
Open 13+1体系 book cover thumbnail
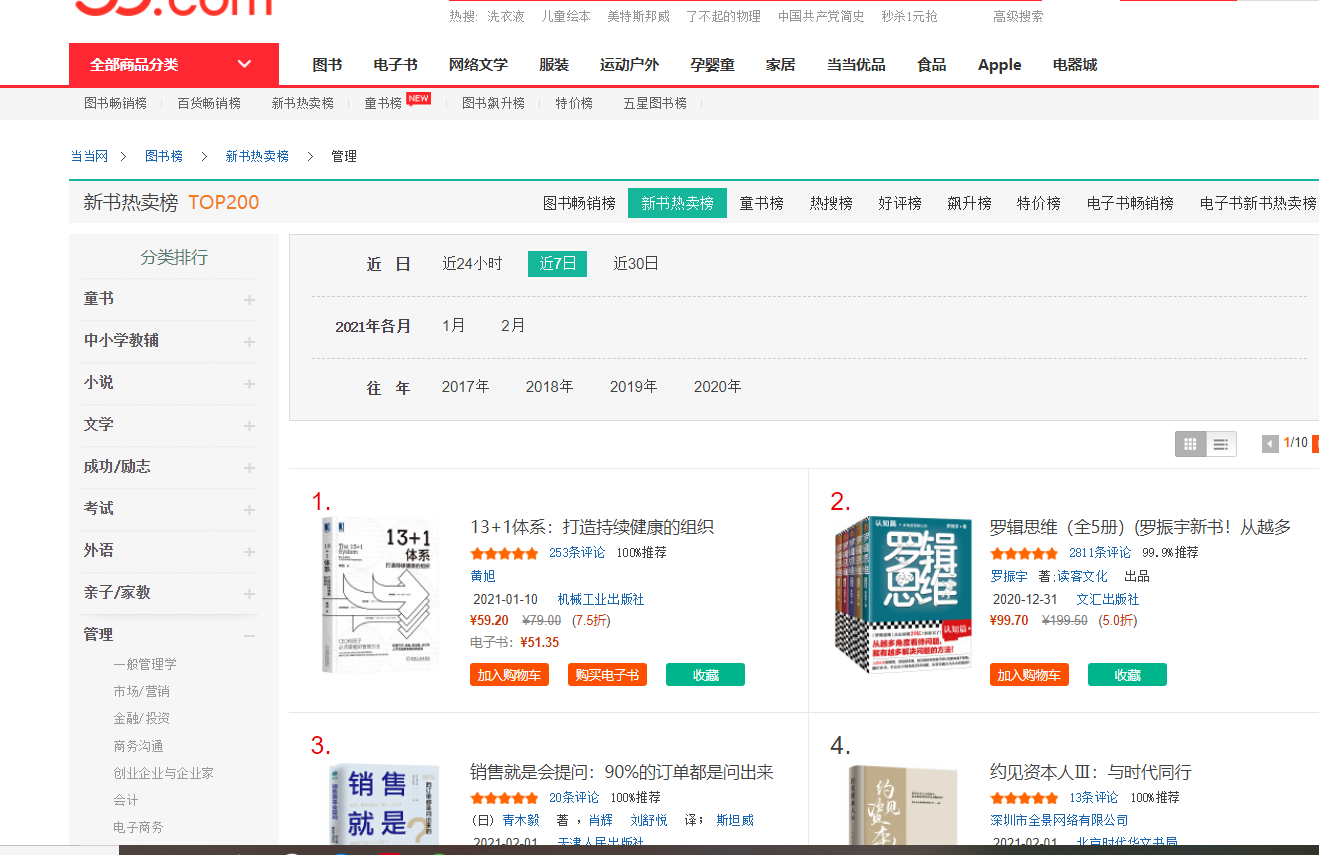point(382,594)
